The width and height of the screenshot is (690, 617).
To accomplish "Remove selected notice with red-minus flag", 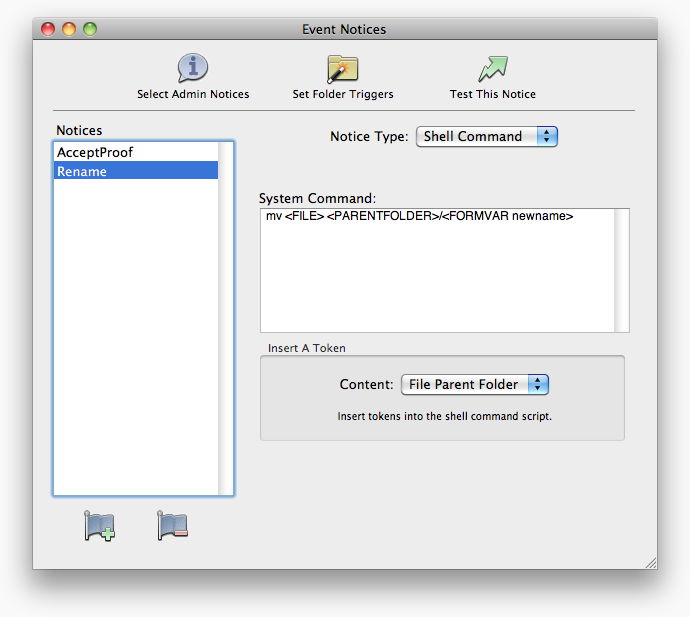I will click(x=172, y=526).
